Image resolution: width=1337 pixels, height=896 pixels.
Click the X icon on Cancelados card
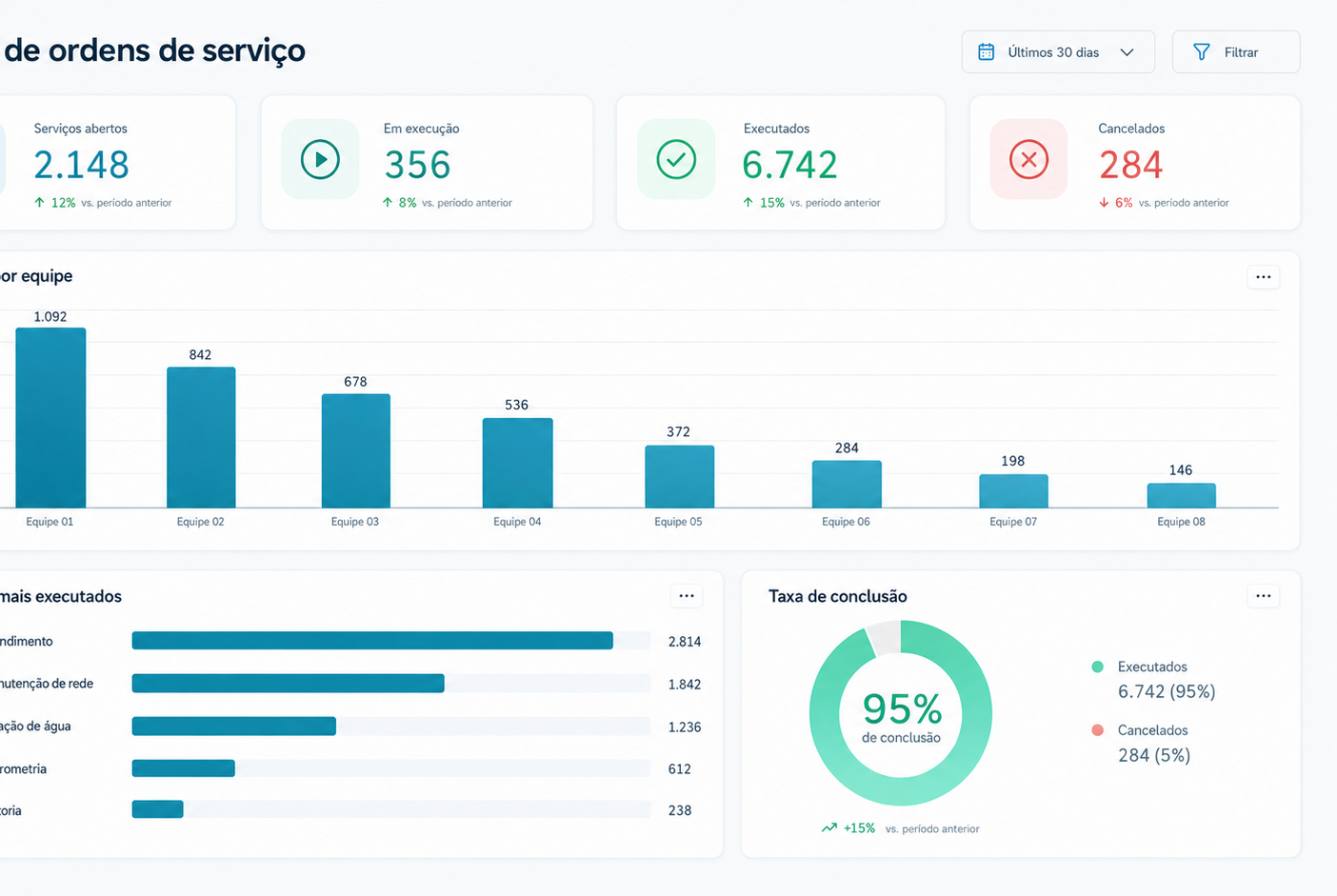1028,159
